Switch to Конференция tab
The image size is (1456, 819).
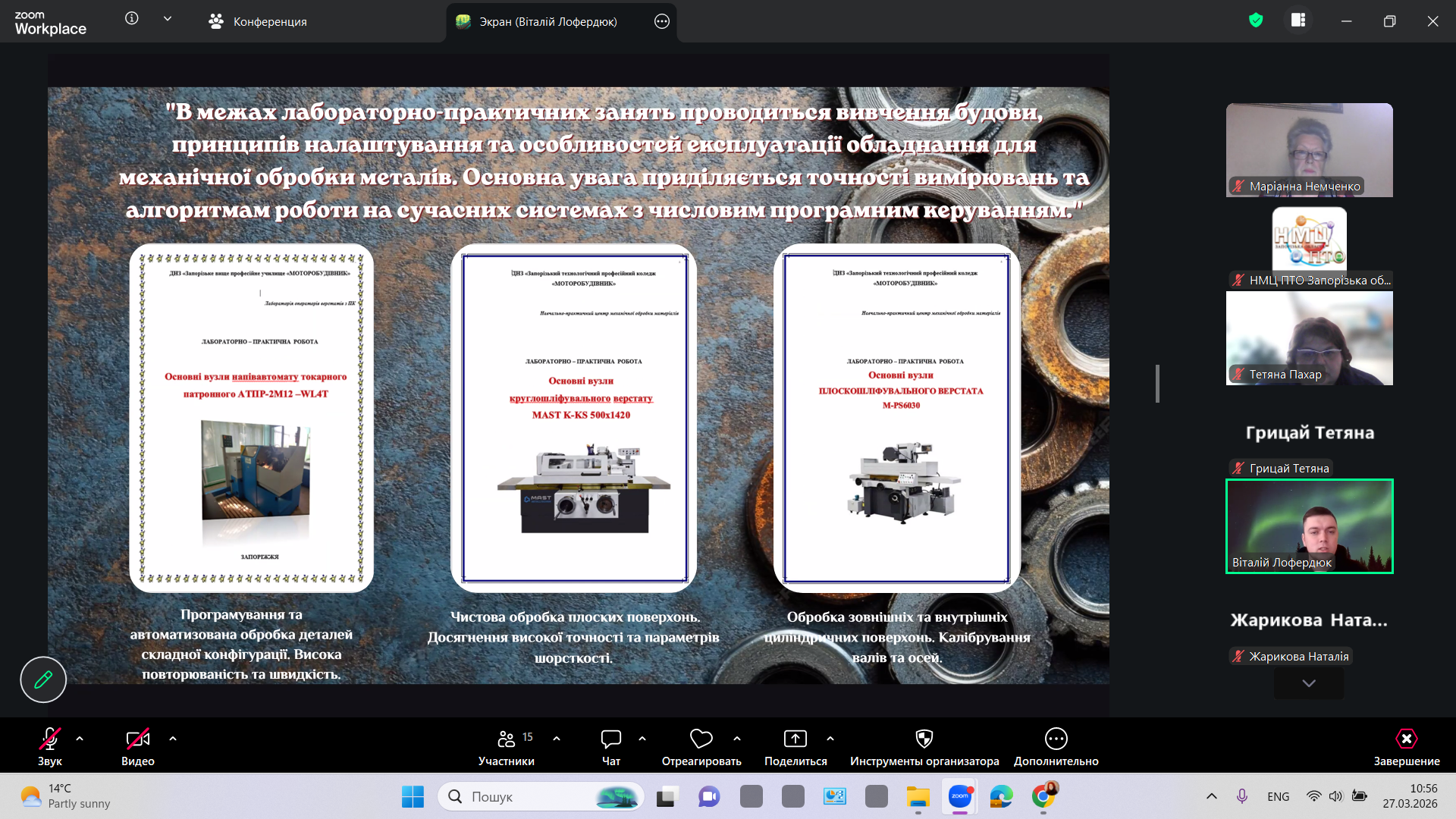pos(258,21)
